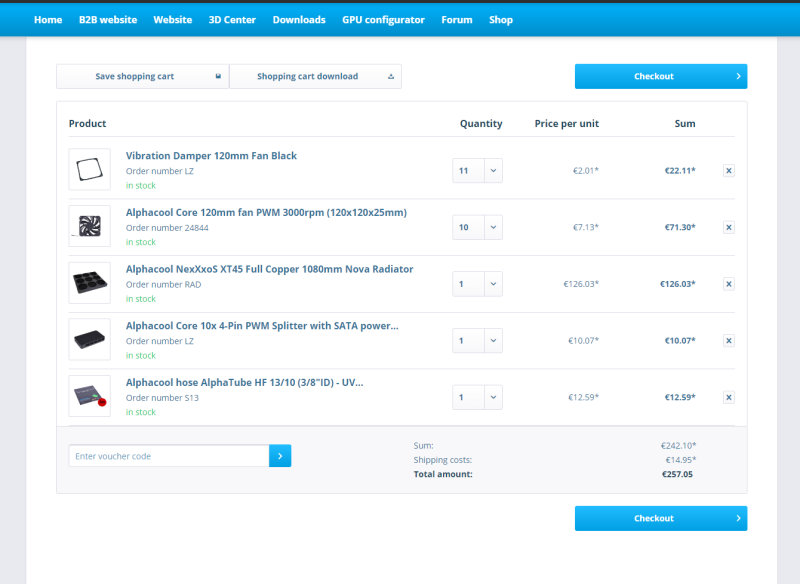Open Alphacool hose AlphaTube HF 13/10 link
800x584 pixels.
244,382
